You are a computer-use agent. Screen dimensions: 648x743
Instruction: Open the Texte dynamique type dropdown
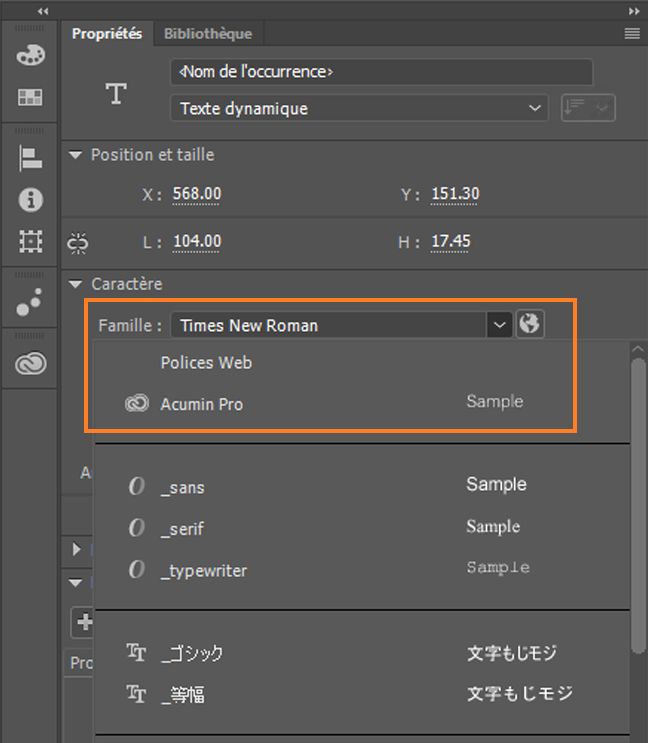coord(359,109)
